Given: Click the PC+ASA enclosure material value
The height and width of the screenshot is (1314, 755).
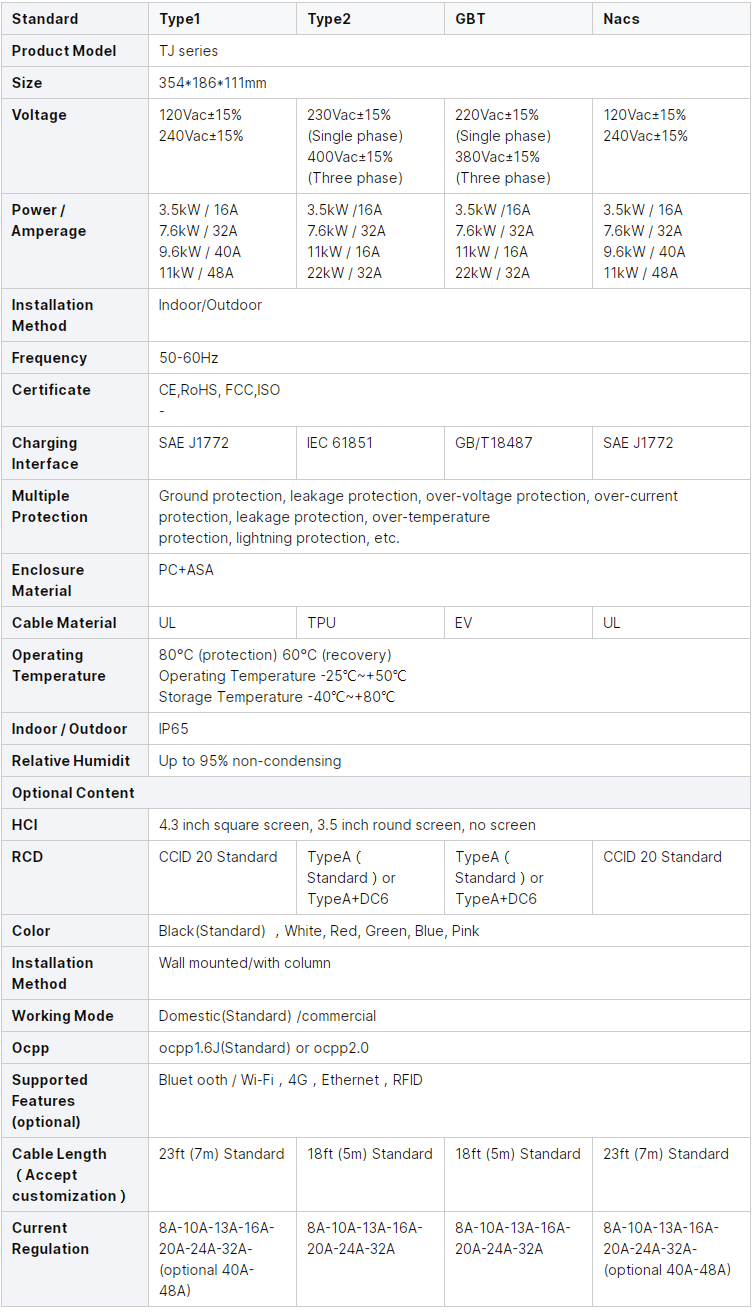Looking at the screenshot, I should pyautogui.click(x=186, y=570).
